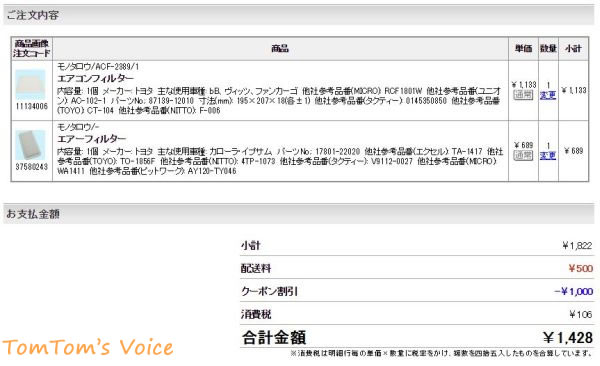The image size is (600, 366).
Task: Click the 単価 column header
Action: point(523,49)
